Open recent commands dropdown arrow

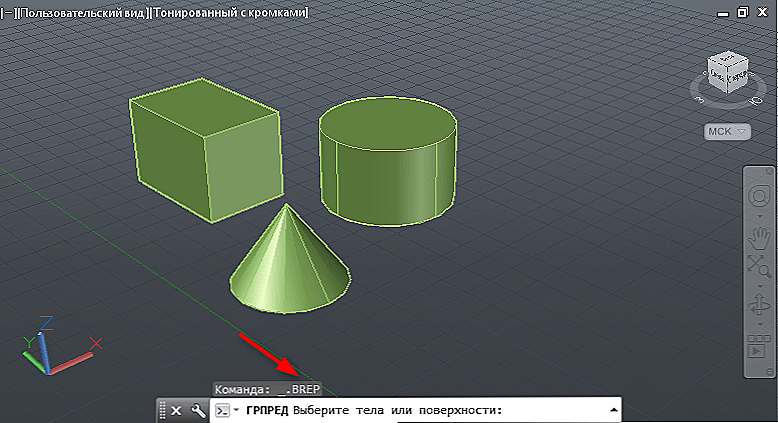tap(236, 410)
